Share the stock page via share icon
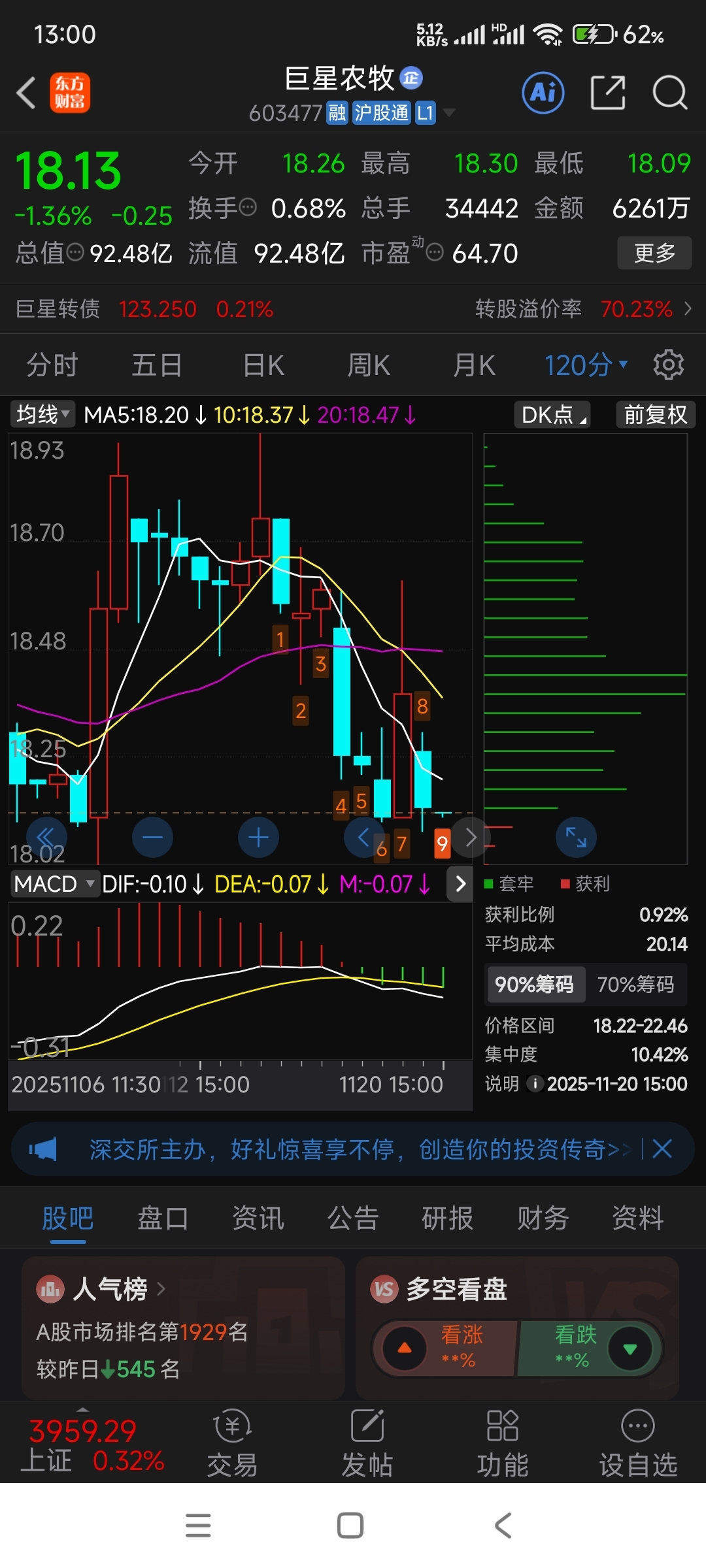 [608, 92]
